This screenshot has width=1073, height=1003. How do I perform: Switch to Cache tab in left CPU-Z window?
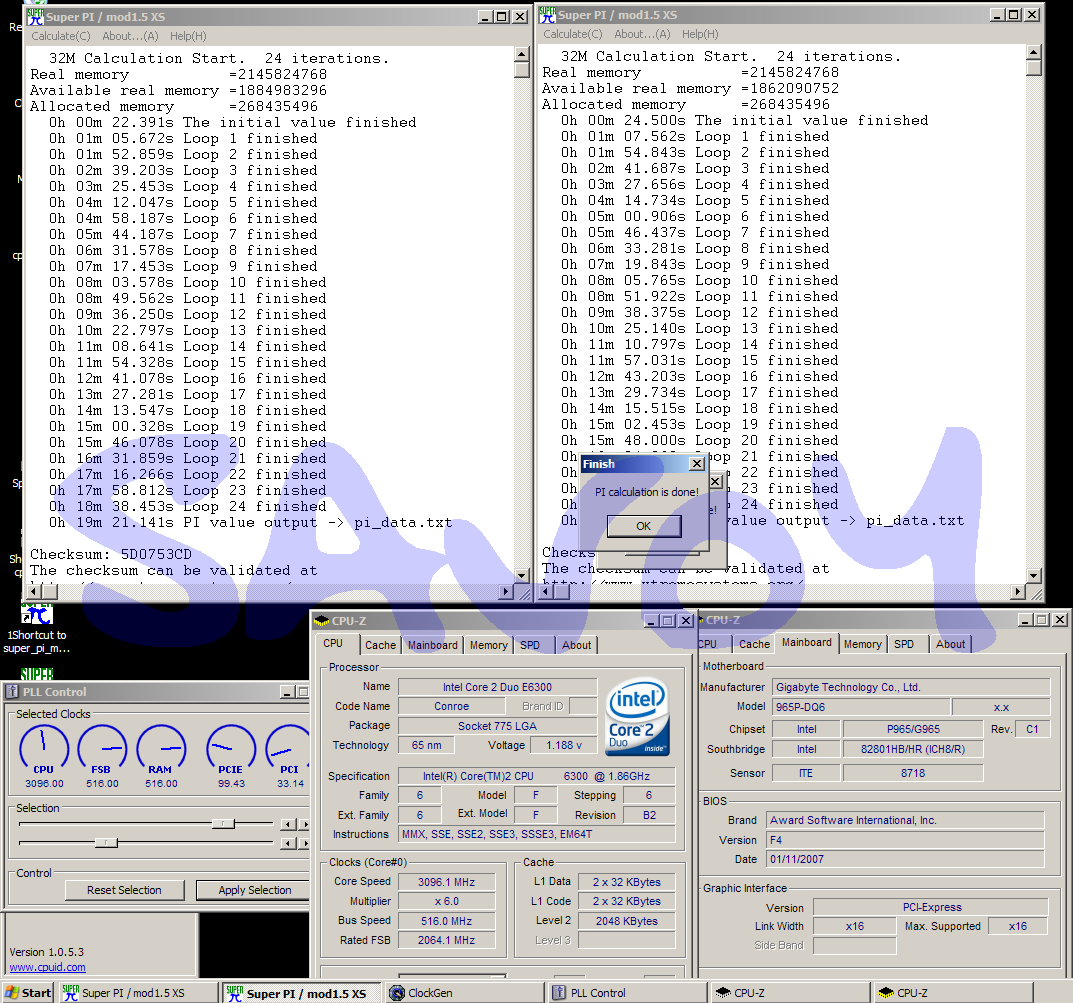pyautogui.click(x=380, y=645)
